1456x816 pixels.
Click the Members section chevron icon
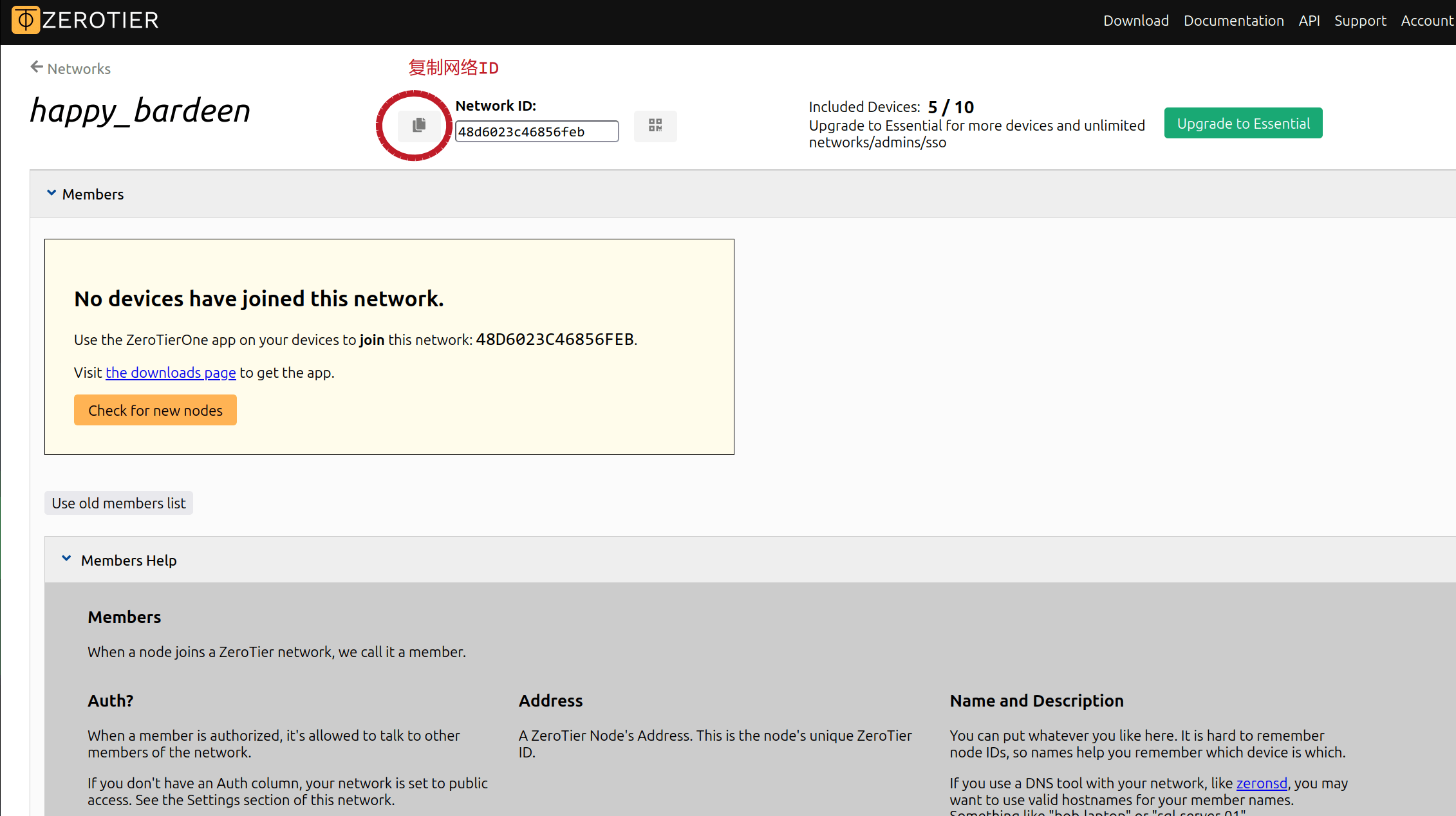51,192
